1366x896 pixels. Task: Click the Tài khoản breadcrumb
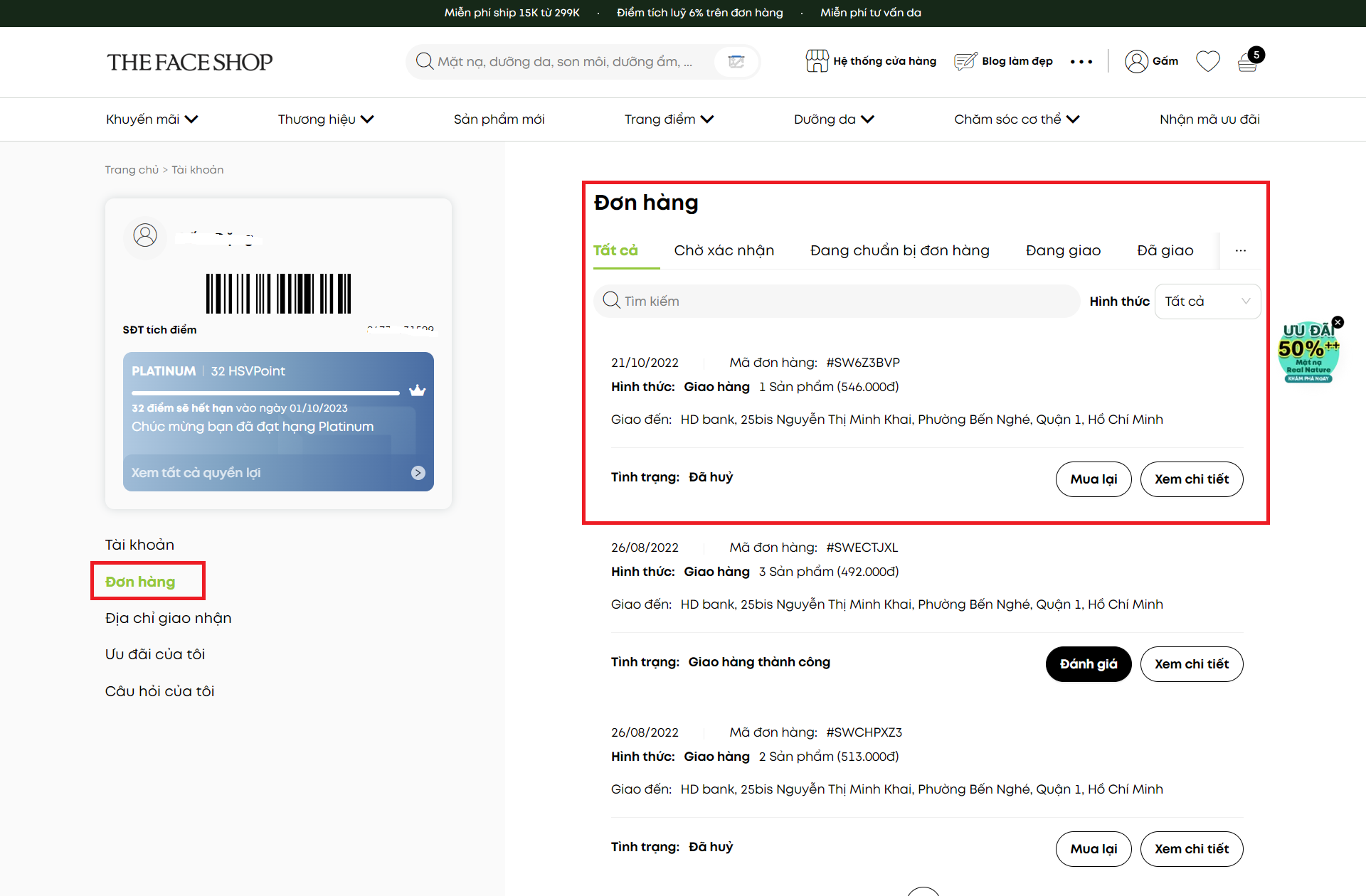198,170
